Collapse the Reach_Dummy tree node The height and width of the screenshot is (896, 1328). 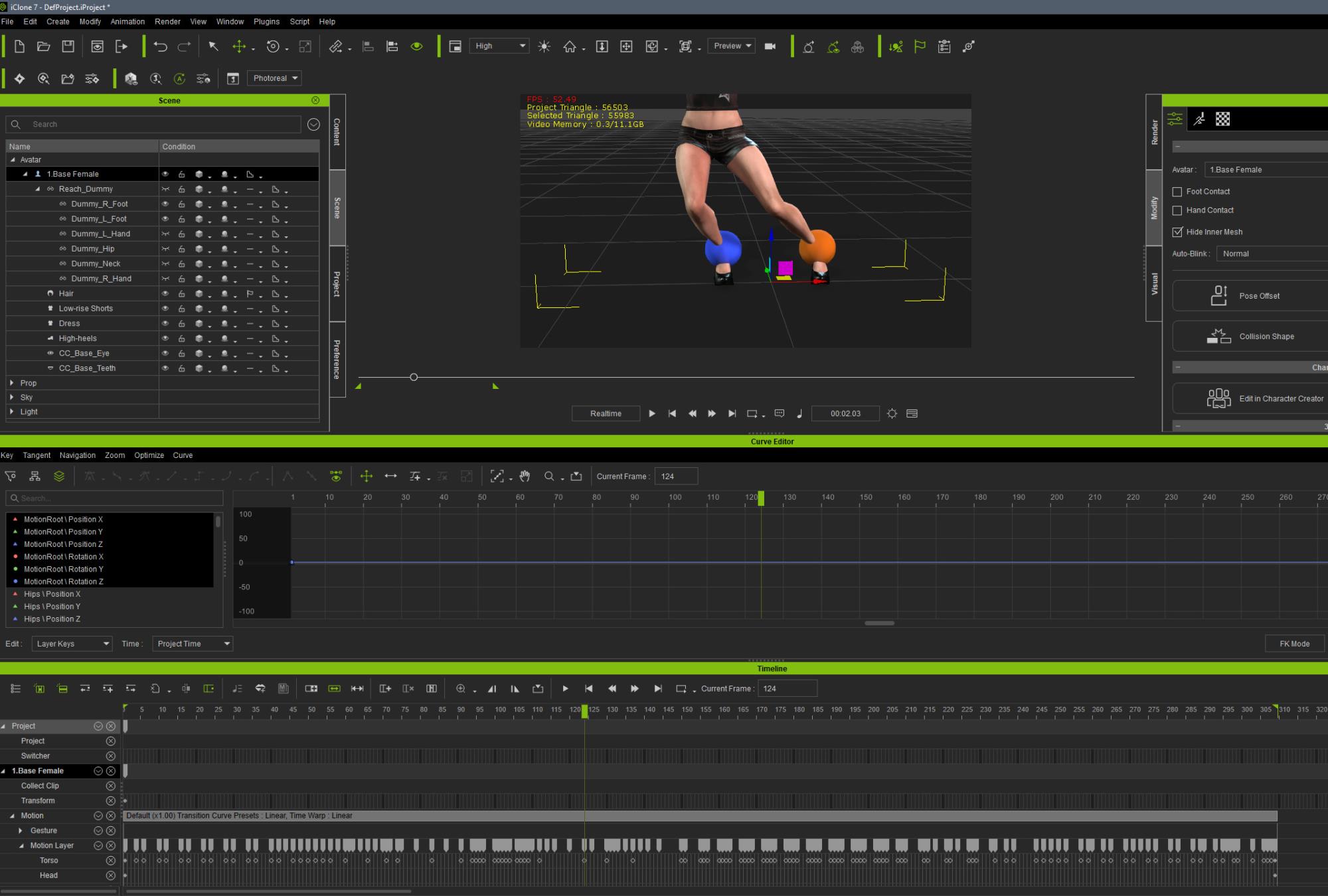point(37,189)
